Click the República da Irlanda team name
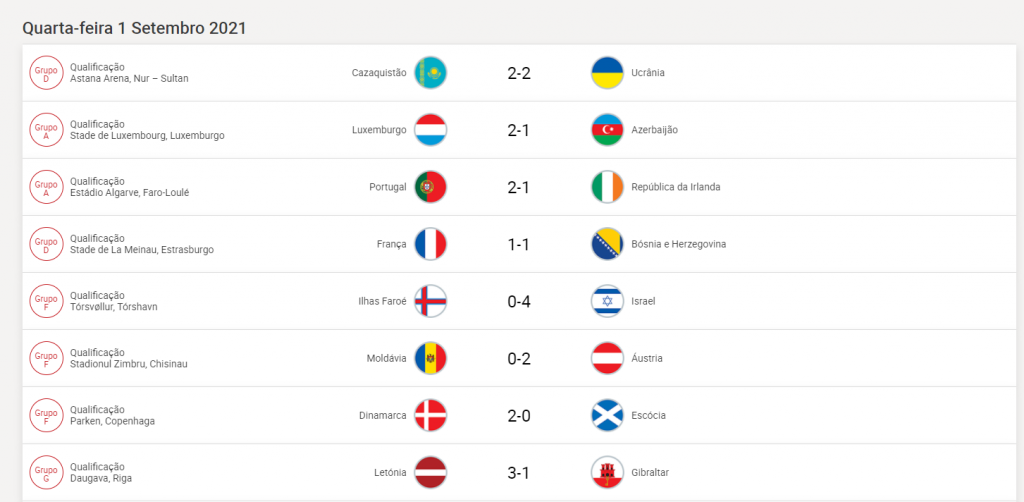Screen dimensions: 1024x502 pyautogui.click(x=676, y=187)
